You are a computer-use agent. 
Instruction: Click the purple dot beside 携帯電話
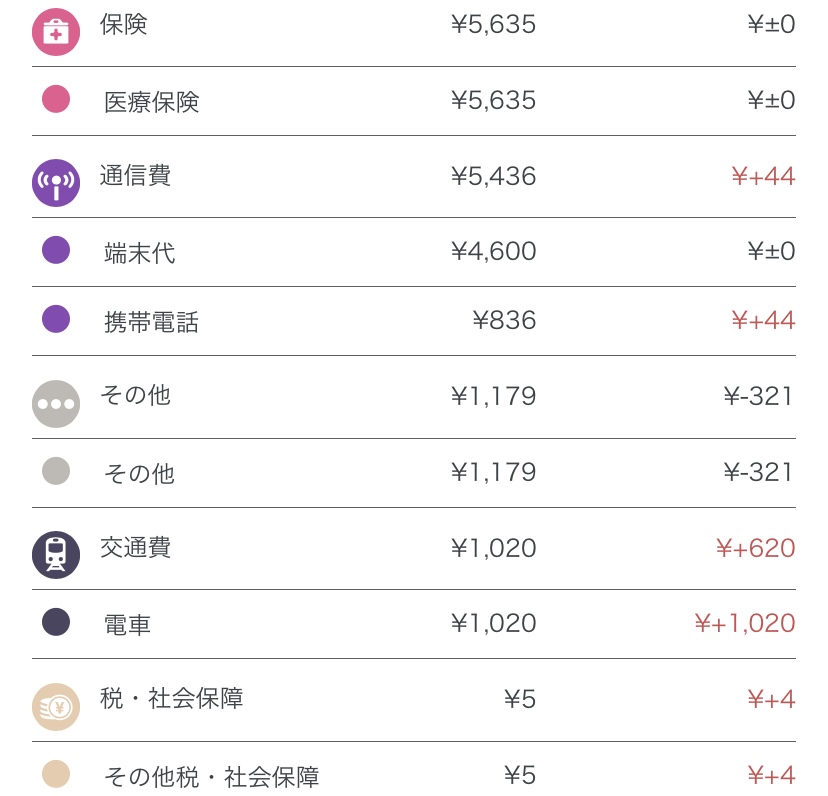pos(56,319)
